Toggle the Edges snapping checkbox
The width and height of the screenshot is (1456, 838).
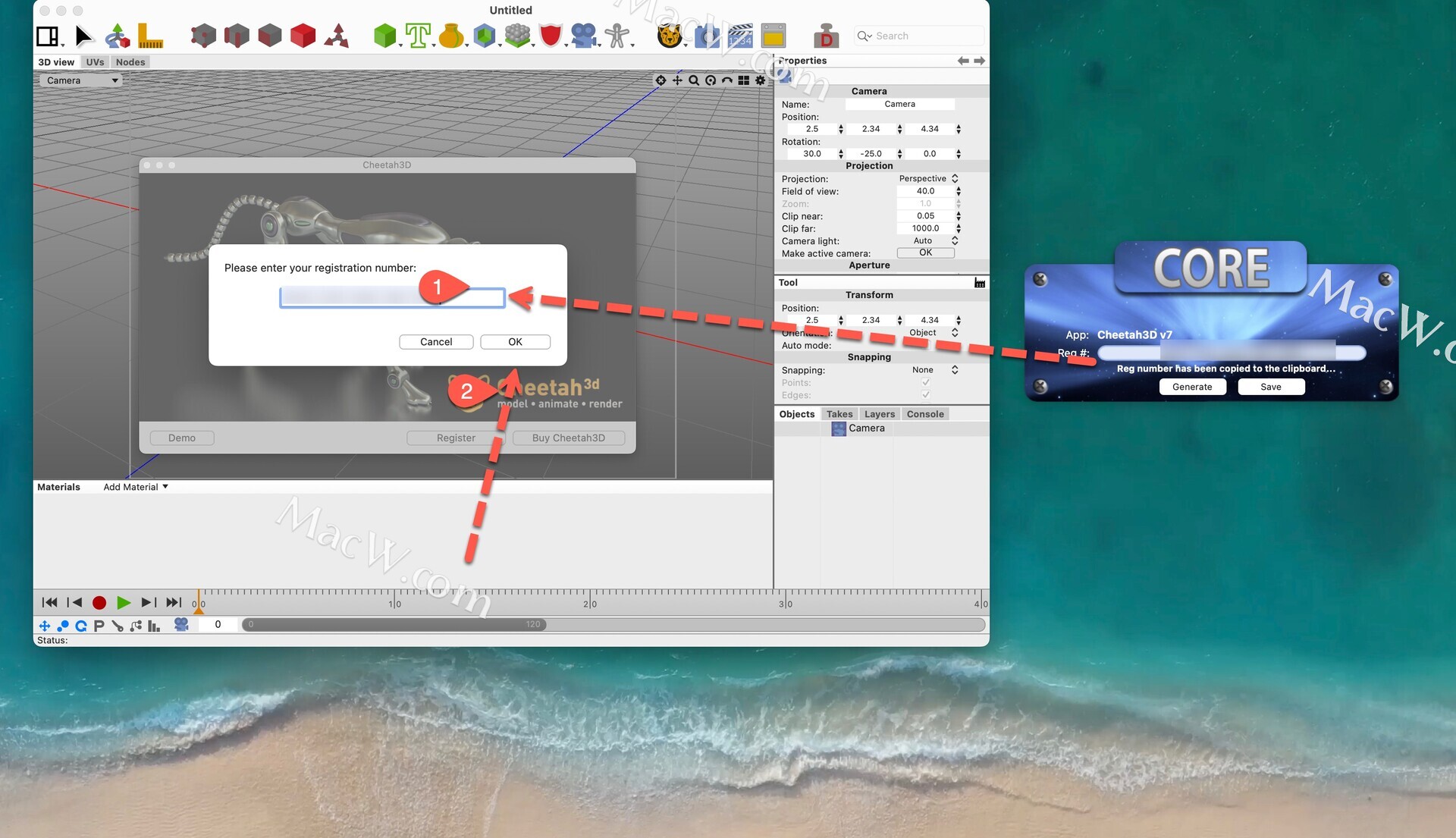click(x=926, y=395)
